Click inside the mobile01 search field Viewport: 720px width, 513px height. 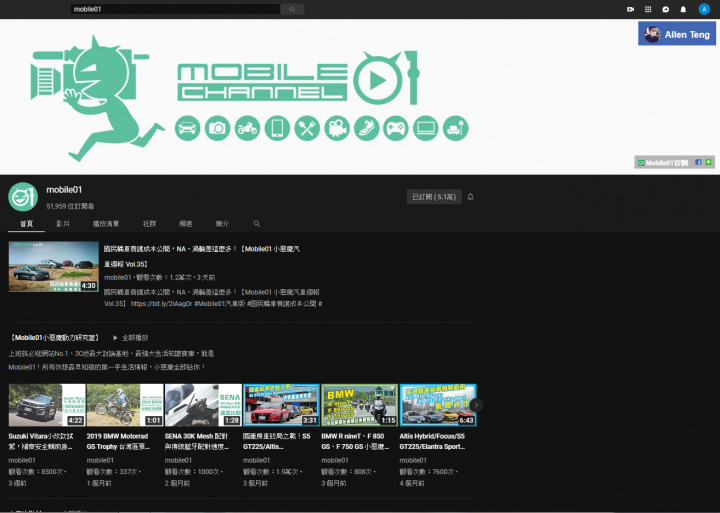(x=175, y=9)
